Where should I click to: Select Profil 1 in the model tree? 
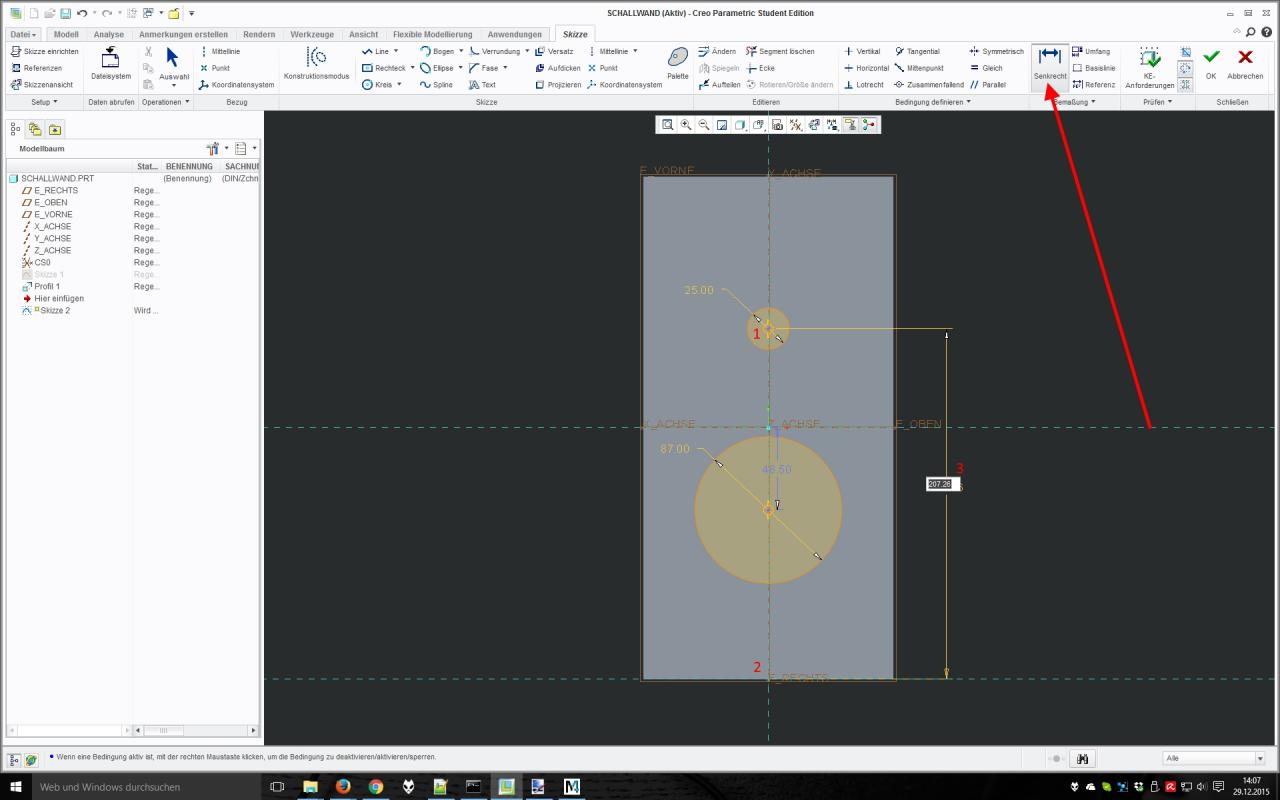pos(47,286)
